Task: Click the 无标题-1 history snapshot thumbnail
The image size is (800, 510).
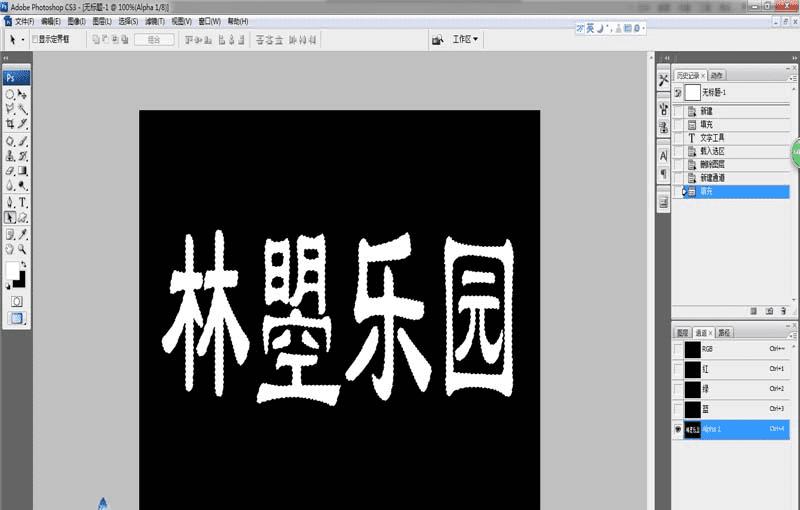Action: (692, 93)
